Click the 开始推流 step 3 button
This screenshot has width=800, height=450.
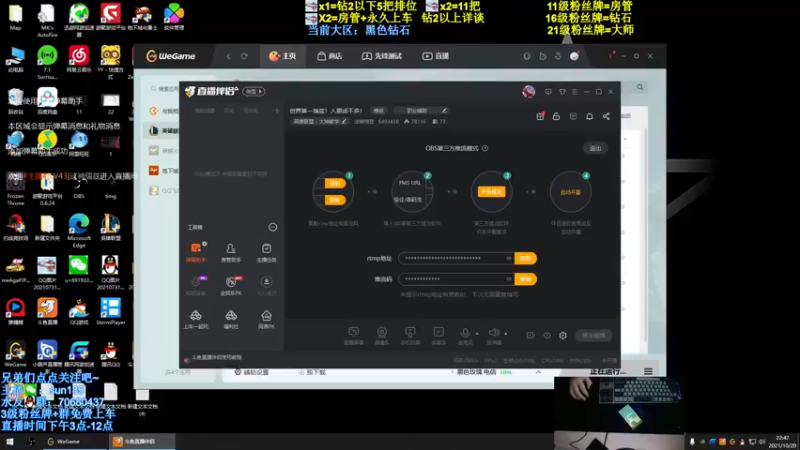[x=491, y=192]
